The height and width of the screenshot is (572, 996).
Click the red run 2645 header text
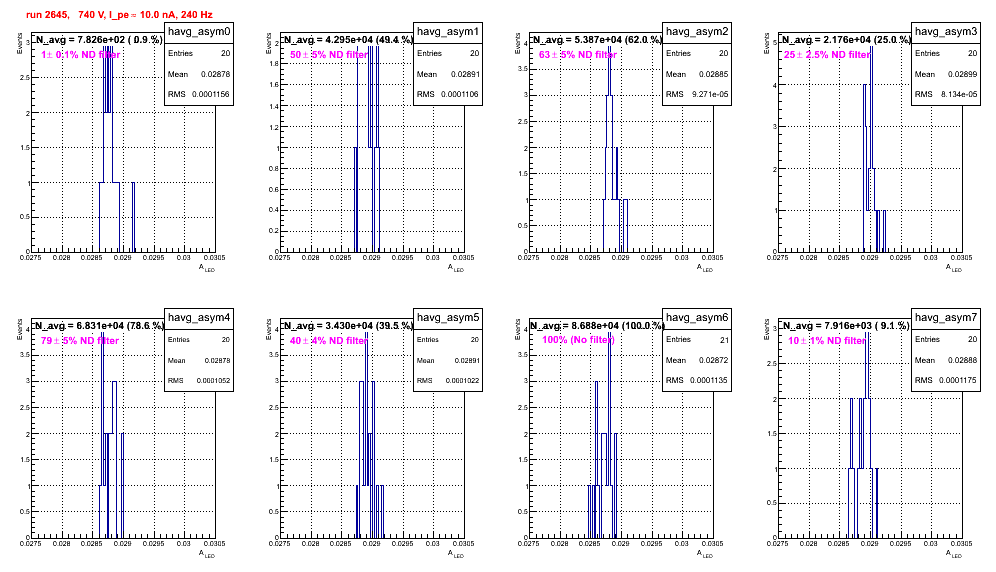tap(119, 14)
